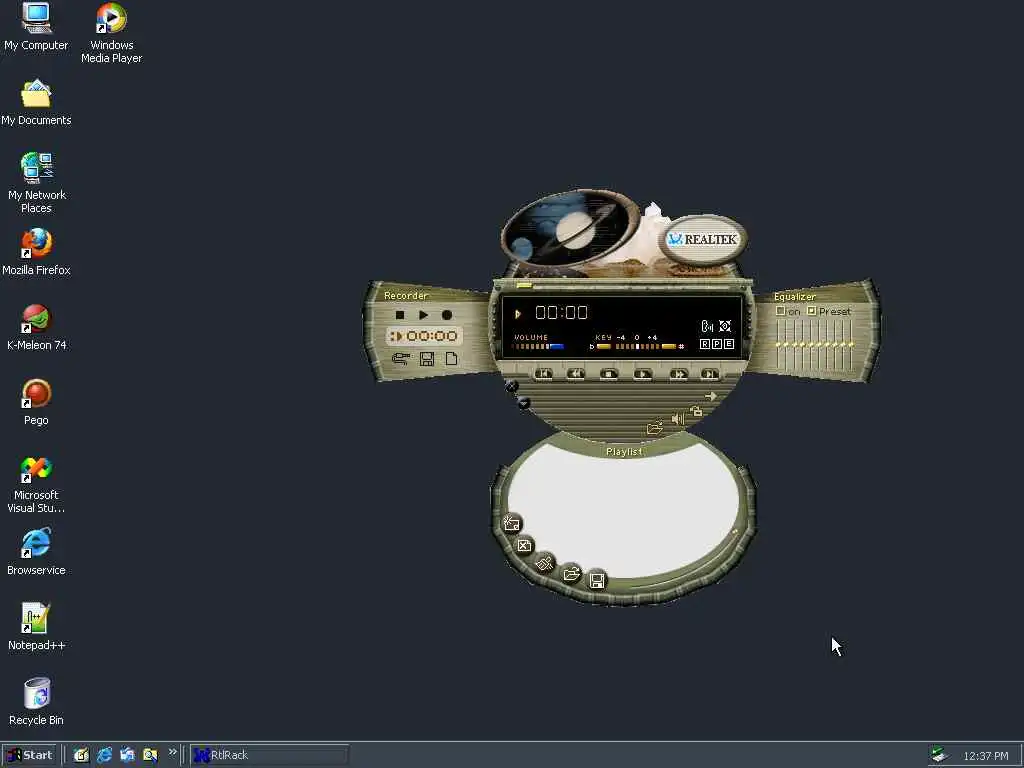Select the Pego desktop shortcut
The width and height of the screenshot is (1024, 768).
tap(36, 402)
